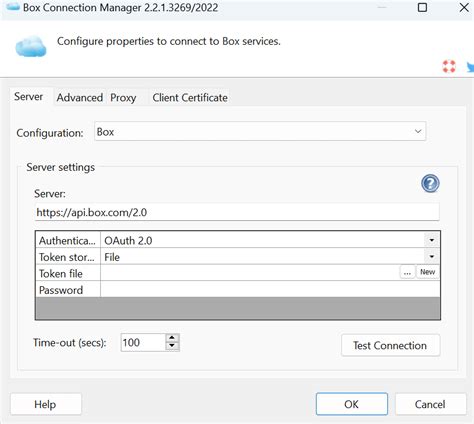Viewport: 474px width, 424px height.
Task: Select the Password row label
Action: pyautogui.click(x=68, y=290)
